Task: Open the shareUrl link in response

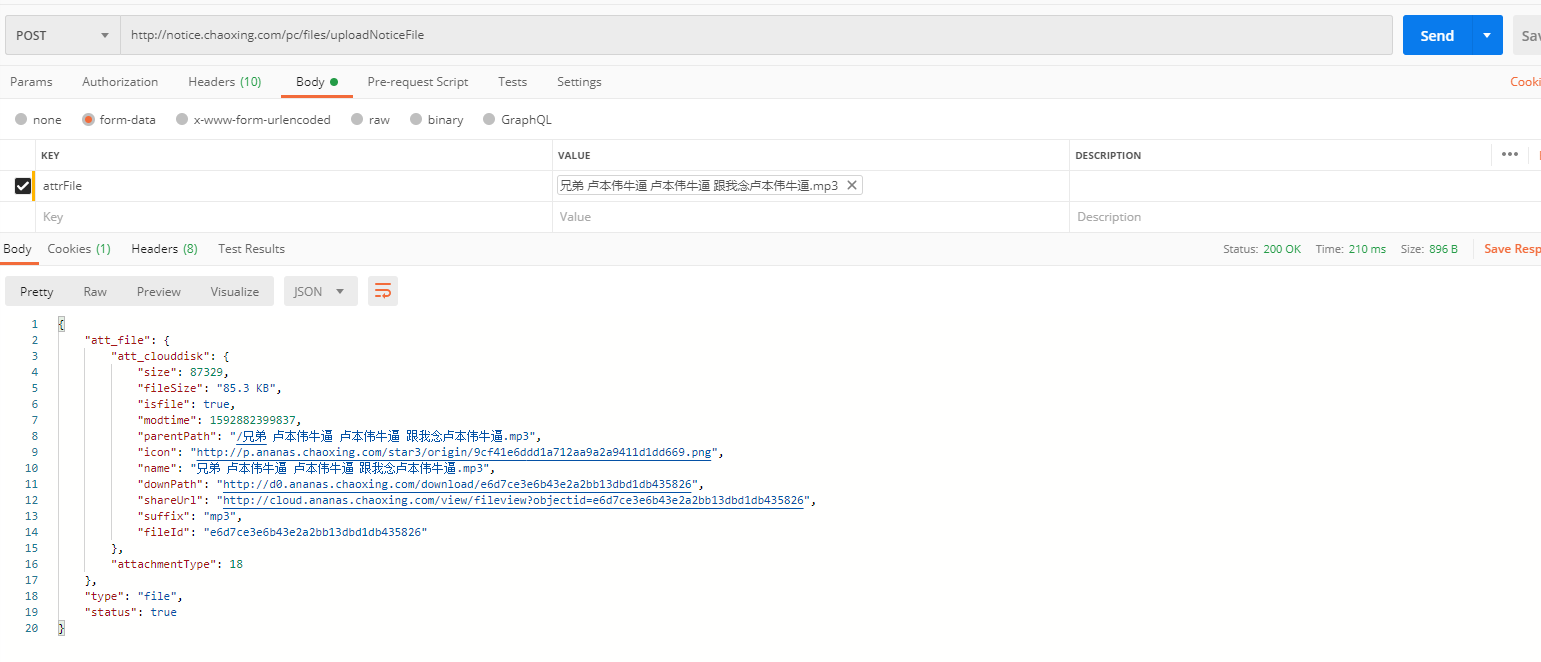Action: tap(513, 500)
